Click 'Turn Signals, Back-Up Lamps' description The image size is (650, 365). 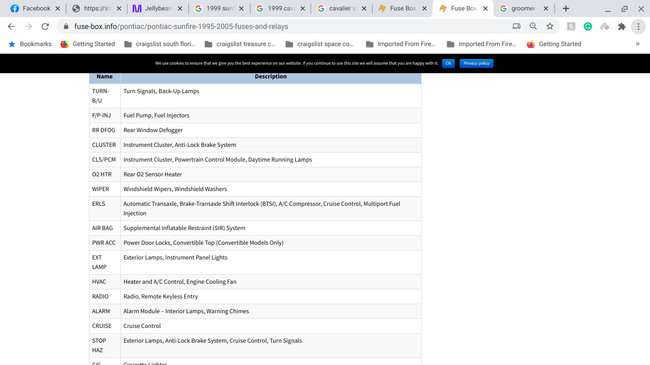tap(161, 91)
